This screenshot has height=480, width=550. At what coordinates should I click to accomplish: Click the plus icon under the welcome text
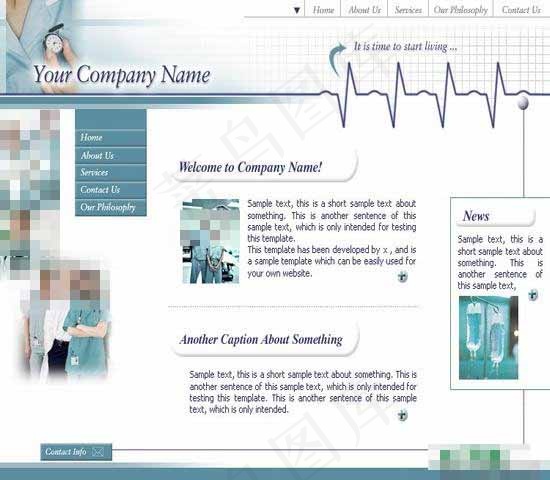click(402, 276)
